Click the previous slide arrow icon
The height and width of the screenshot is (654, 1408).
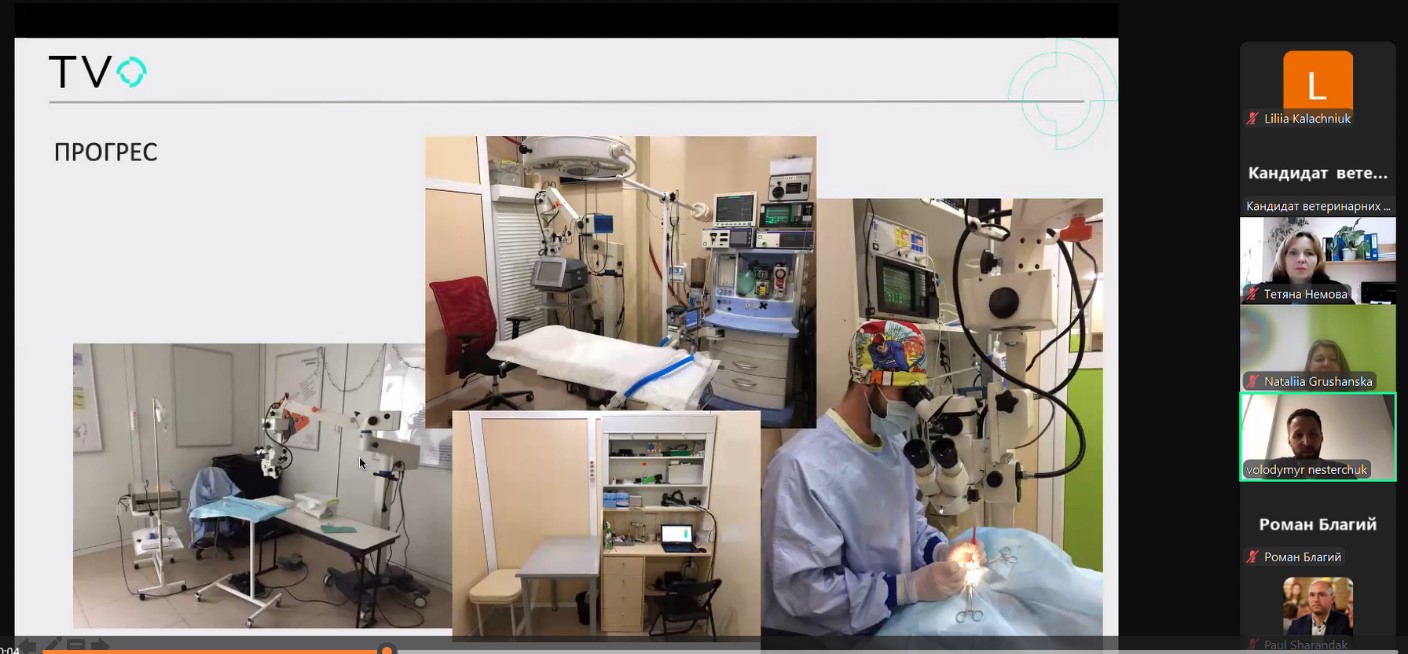27,645
